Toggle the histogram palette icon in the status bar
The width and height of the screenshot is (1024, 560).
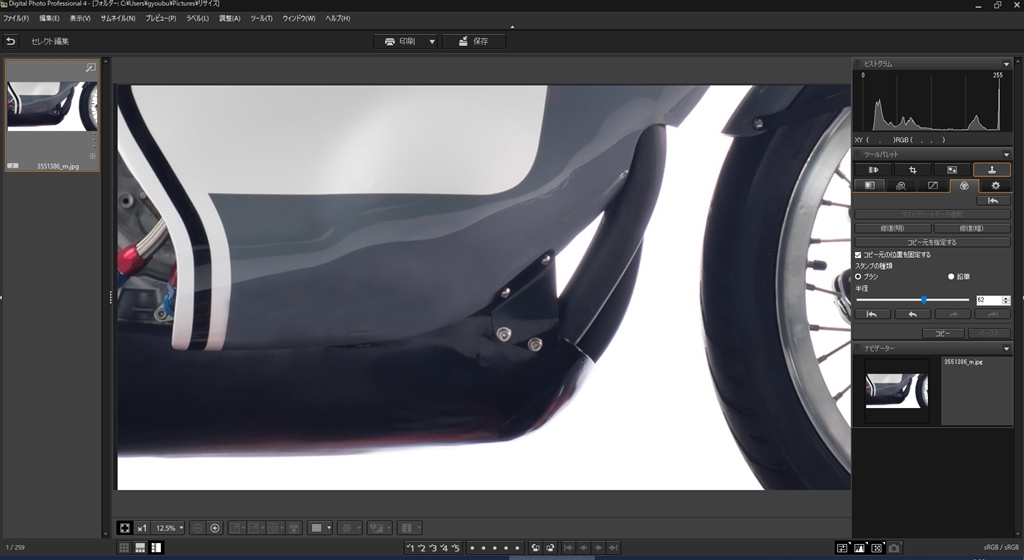coord(859,548)
